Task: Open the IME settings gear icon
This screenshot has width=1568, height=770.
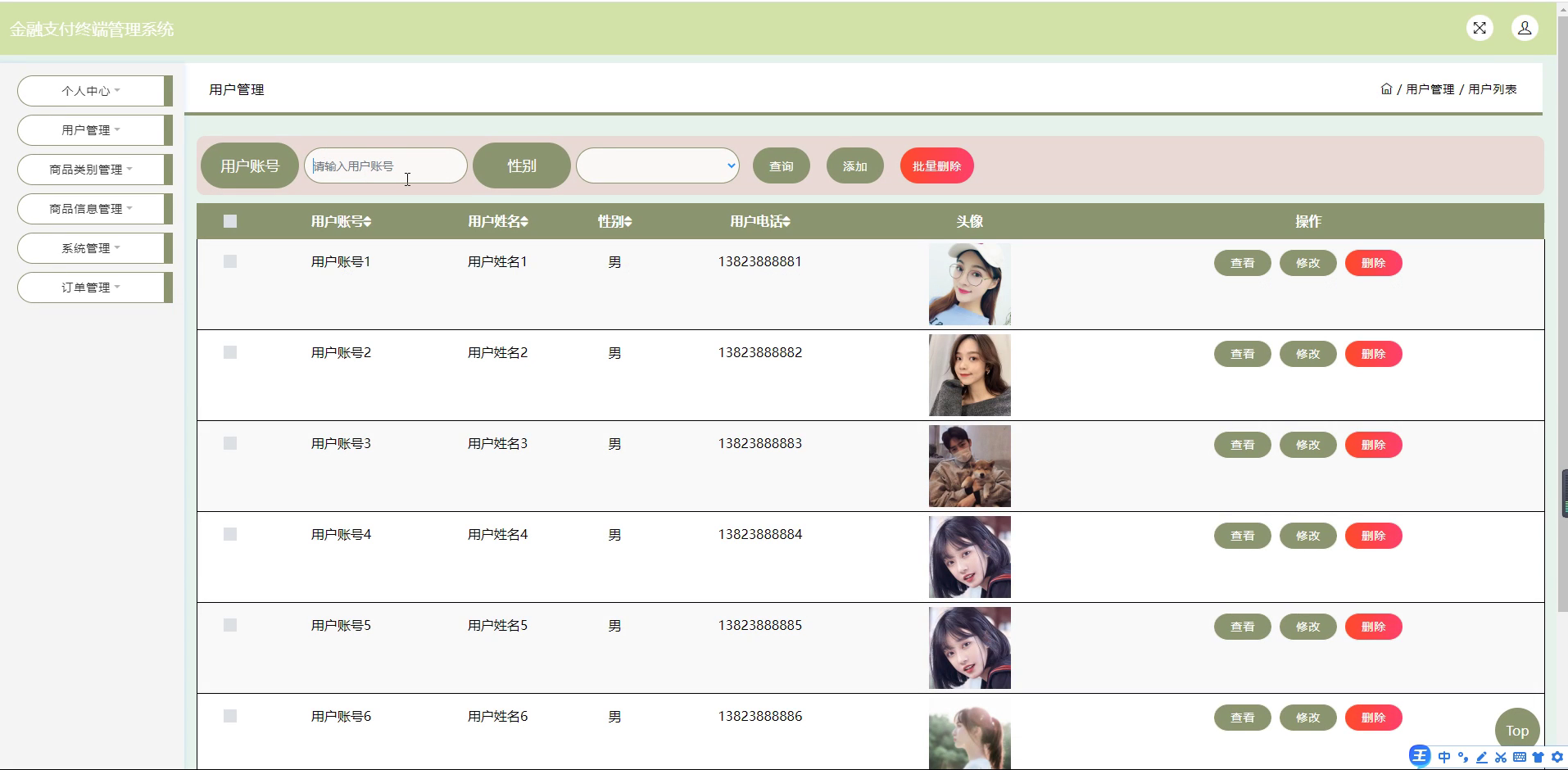Action: pyautogui.click(x=1557, y=757)
